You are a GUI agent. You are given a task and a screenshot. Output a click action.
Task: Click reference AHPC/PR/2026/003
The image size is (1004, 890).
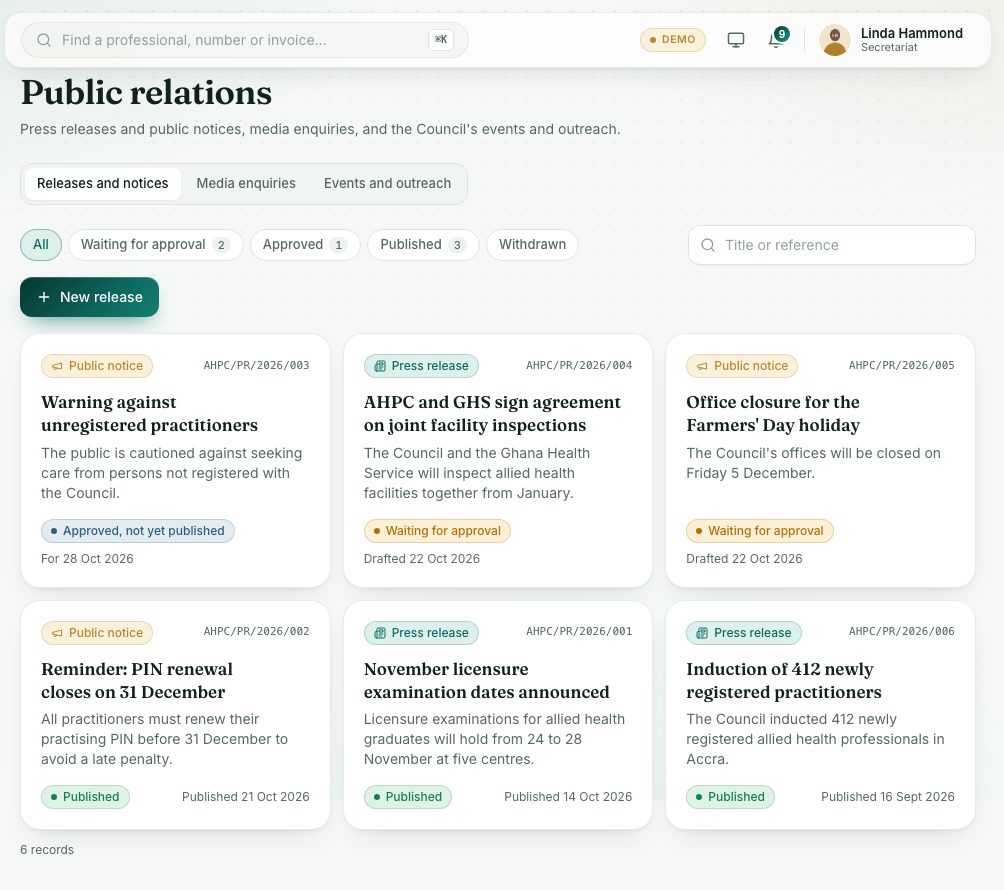click(x=256, y=366)
